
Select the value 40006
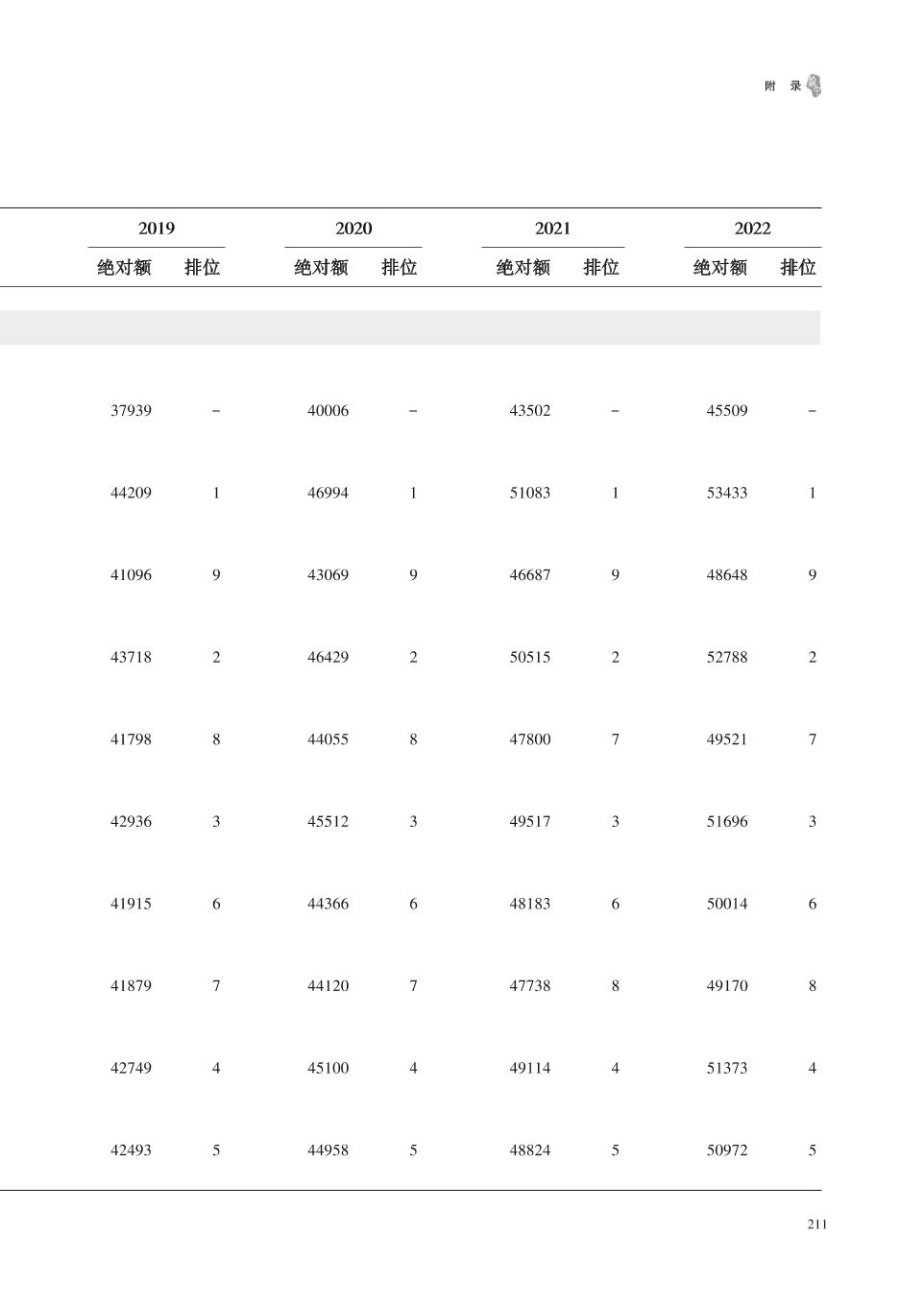click(328, 411)
